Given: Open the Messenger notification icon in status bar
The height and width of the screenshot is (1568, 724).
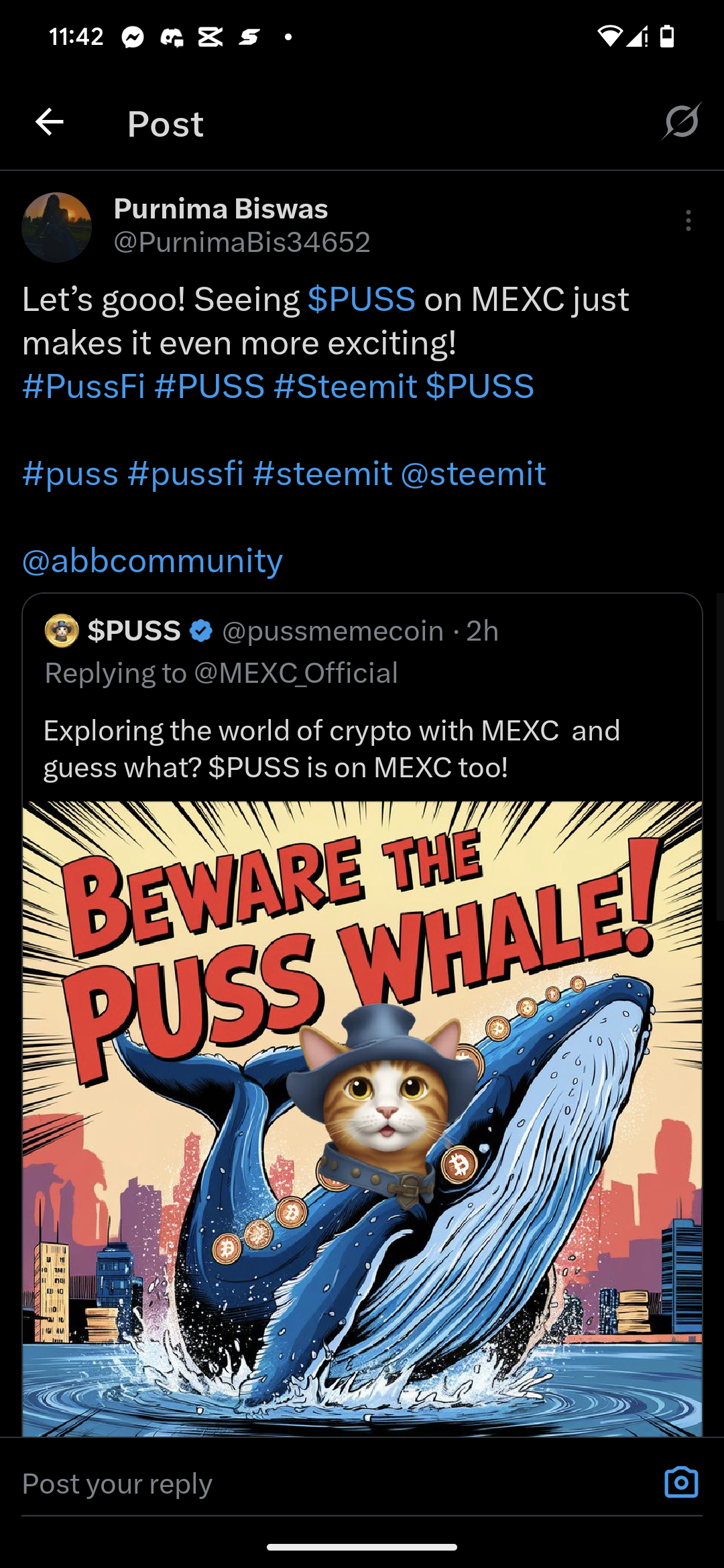Looking at the screenshot, I should coord(133,37).
